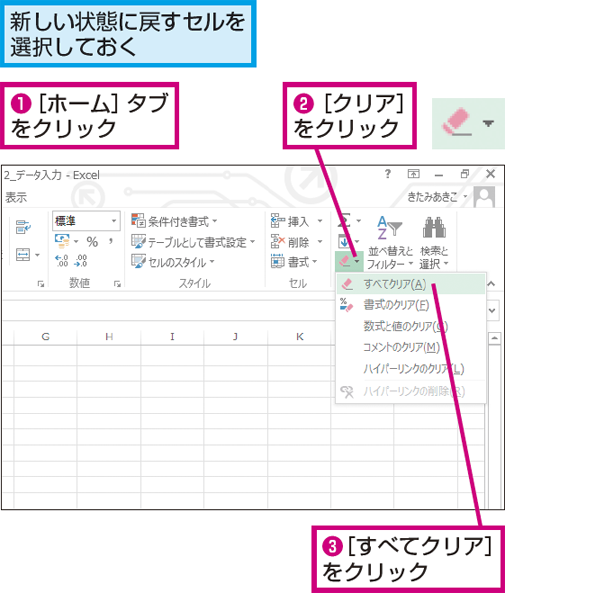
Task: Expand Format as Table (テーブルとして書式設定)
Action: pyautogui.click(x=194, y=242)
